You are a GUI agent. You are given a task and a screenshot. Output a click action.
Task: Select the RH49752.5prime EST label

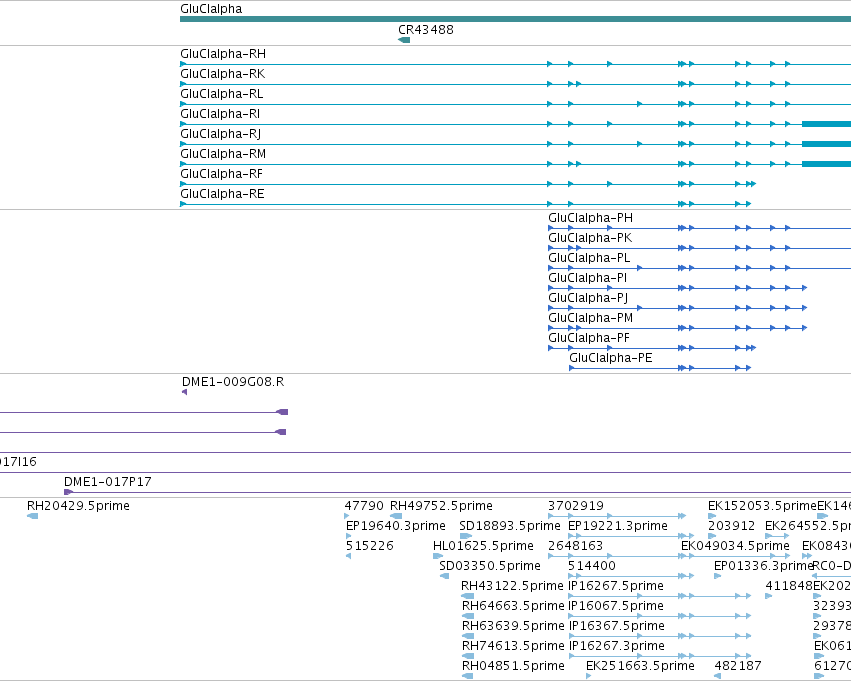(441, 506)
